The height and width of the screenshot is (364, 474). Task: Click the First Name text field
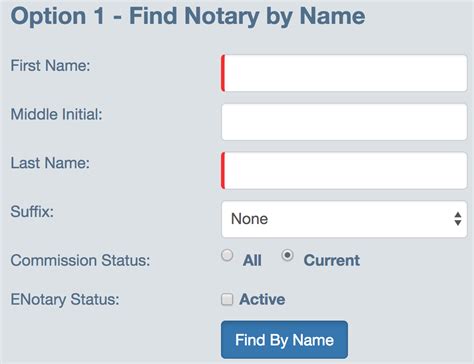tap(344, 73)
